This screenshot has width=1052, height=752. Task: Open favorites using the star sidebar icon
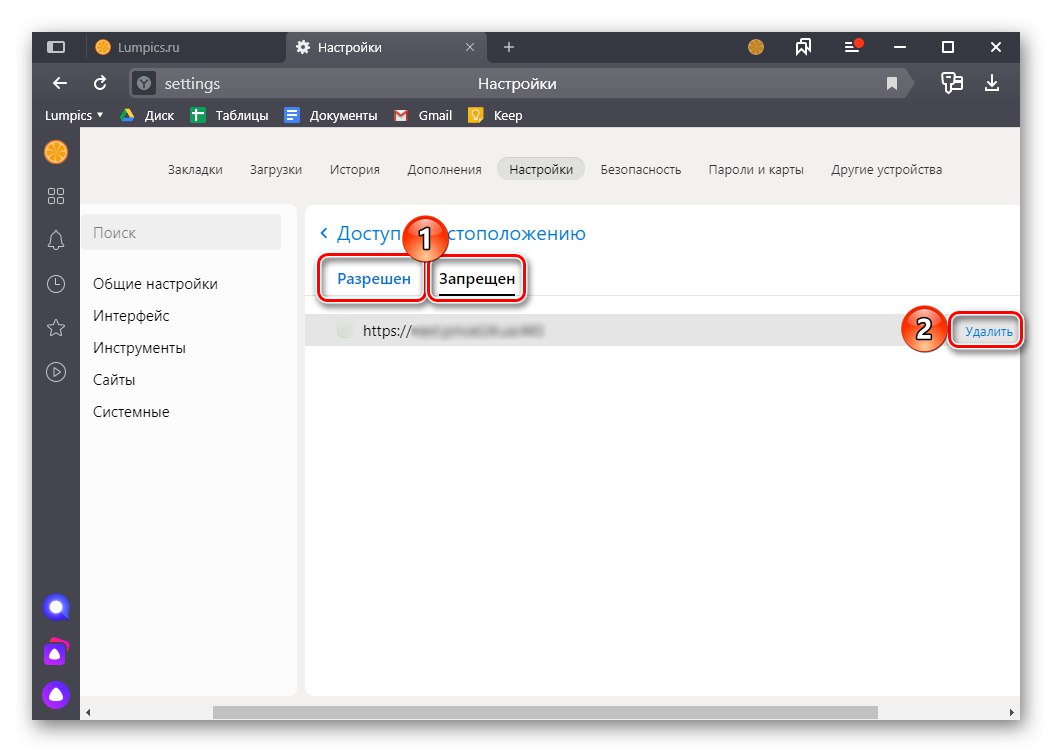56,327
